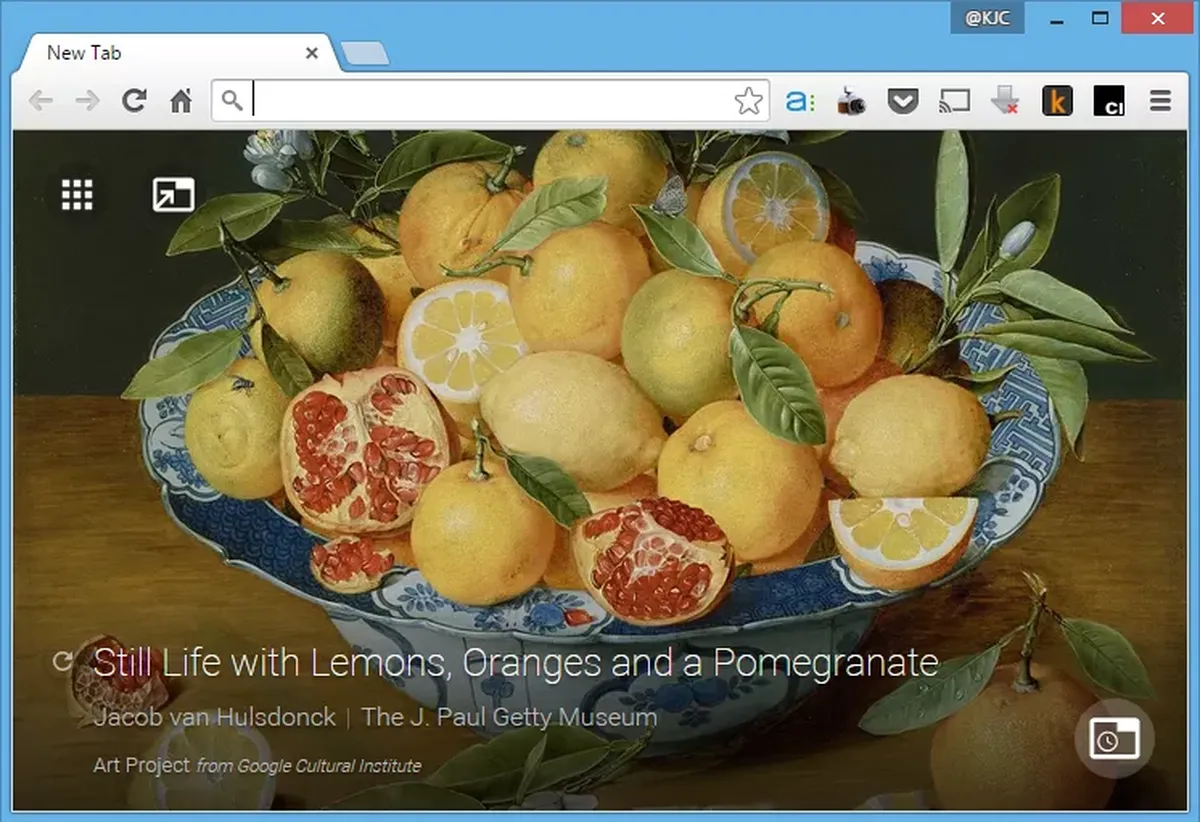Open the apps grid icon
The height and width of the screenshot is (822, 1200).
pyautogui.click(x=77, y=195)
